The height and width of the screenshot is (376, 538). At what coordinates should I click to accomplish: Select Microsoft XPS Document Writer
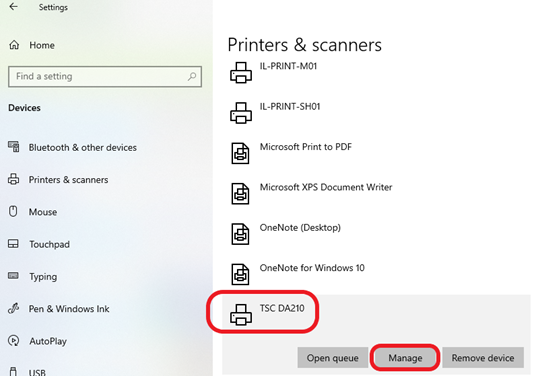[x=326, y=187]
